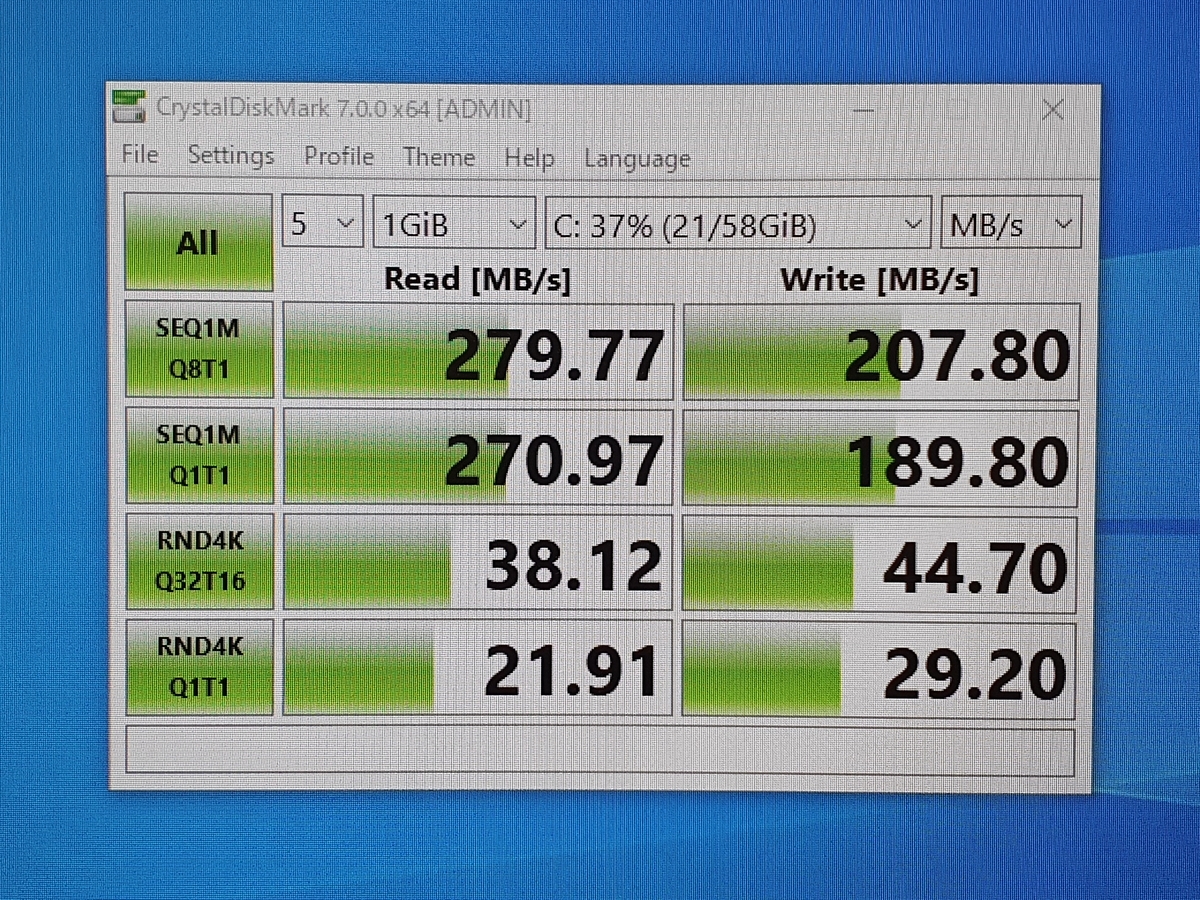Run all benchmarks with All button
This screenshot has height=900, width=1200.
[x=198, y=242]
